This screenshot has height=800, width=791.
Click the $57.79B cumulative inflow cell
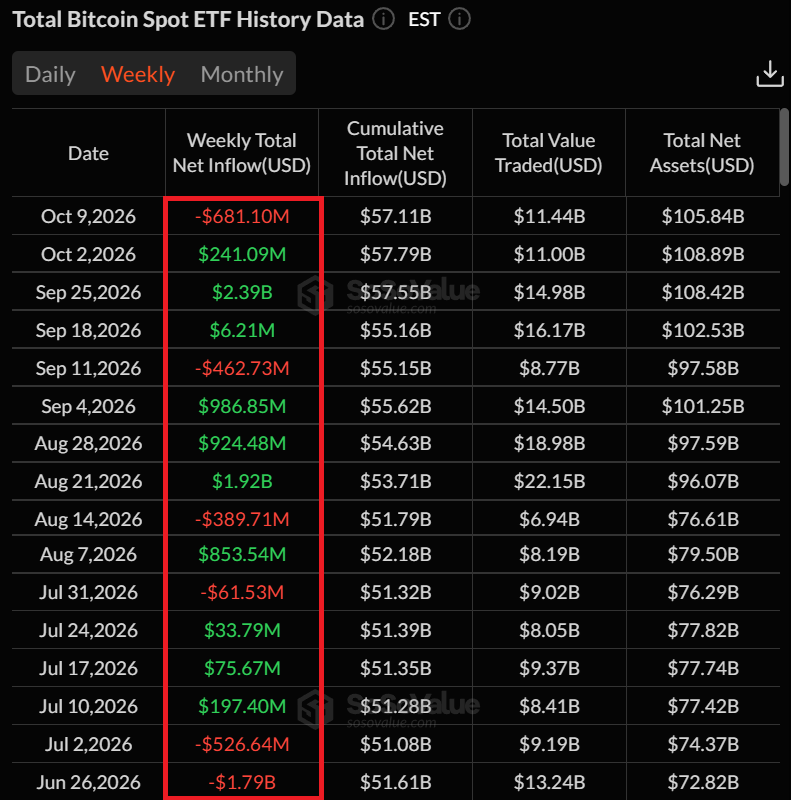(x=396, y=254)
